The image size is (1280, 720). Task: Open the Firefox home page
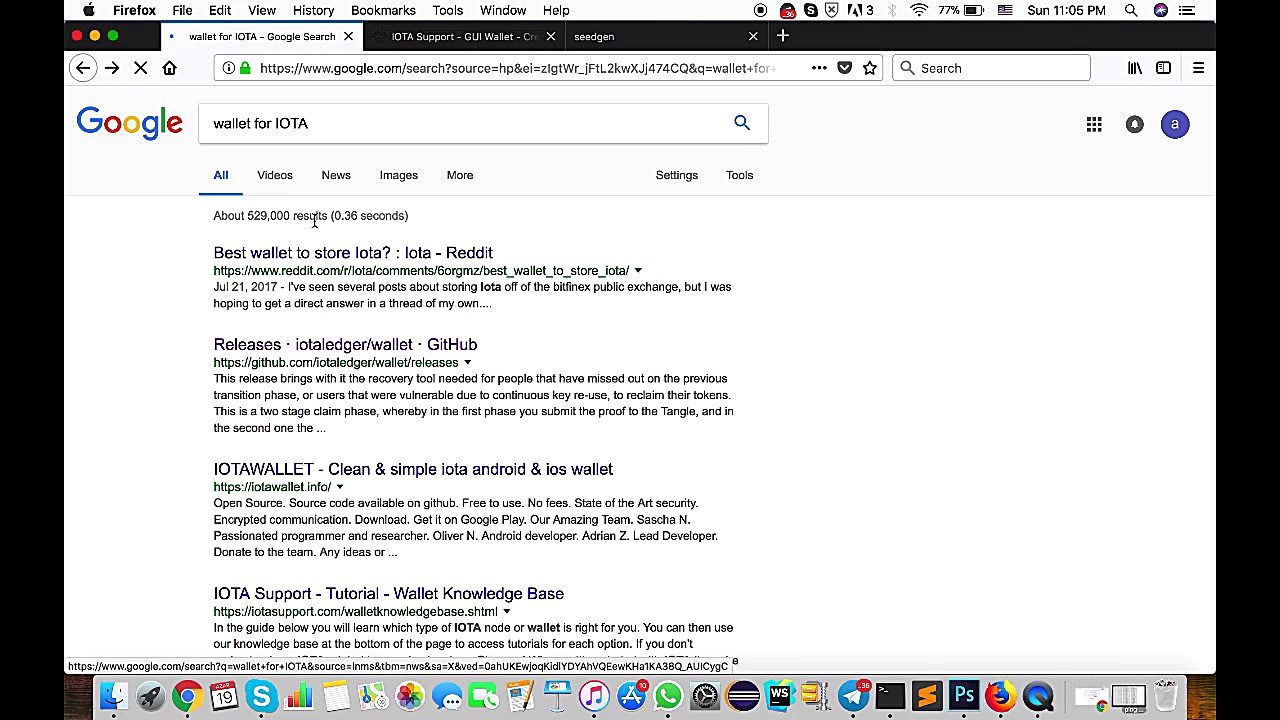tap(169, 68)
